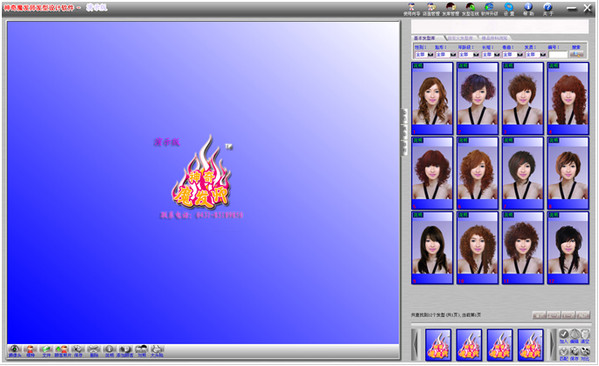Click the 搜索 search button with magnifier
The height and width of the screenshot is (366, 599).
pos(576,54)
